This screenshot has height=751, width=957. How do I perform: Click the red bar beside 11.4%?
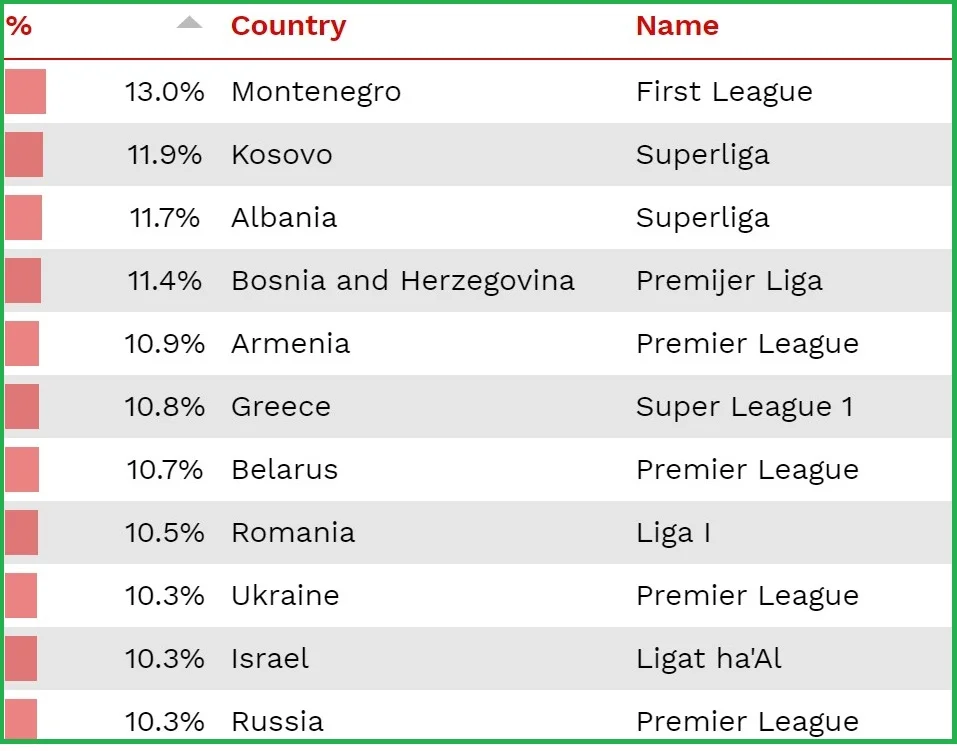click(x=23, y=281)
